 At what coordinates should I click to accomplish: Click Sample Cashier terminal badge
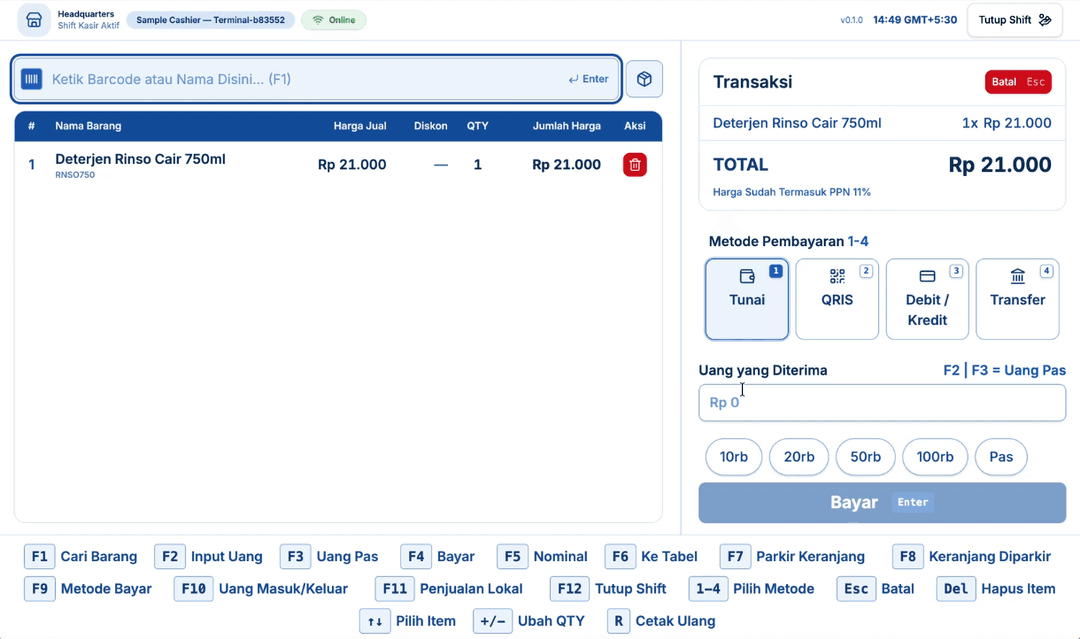[210, 20]
